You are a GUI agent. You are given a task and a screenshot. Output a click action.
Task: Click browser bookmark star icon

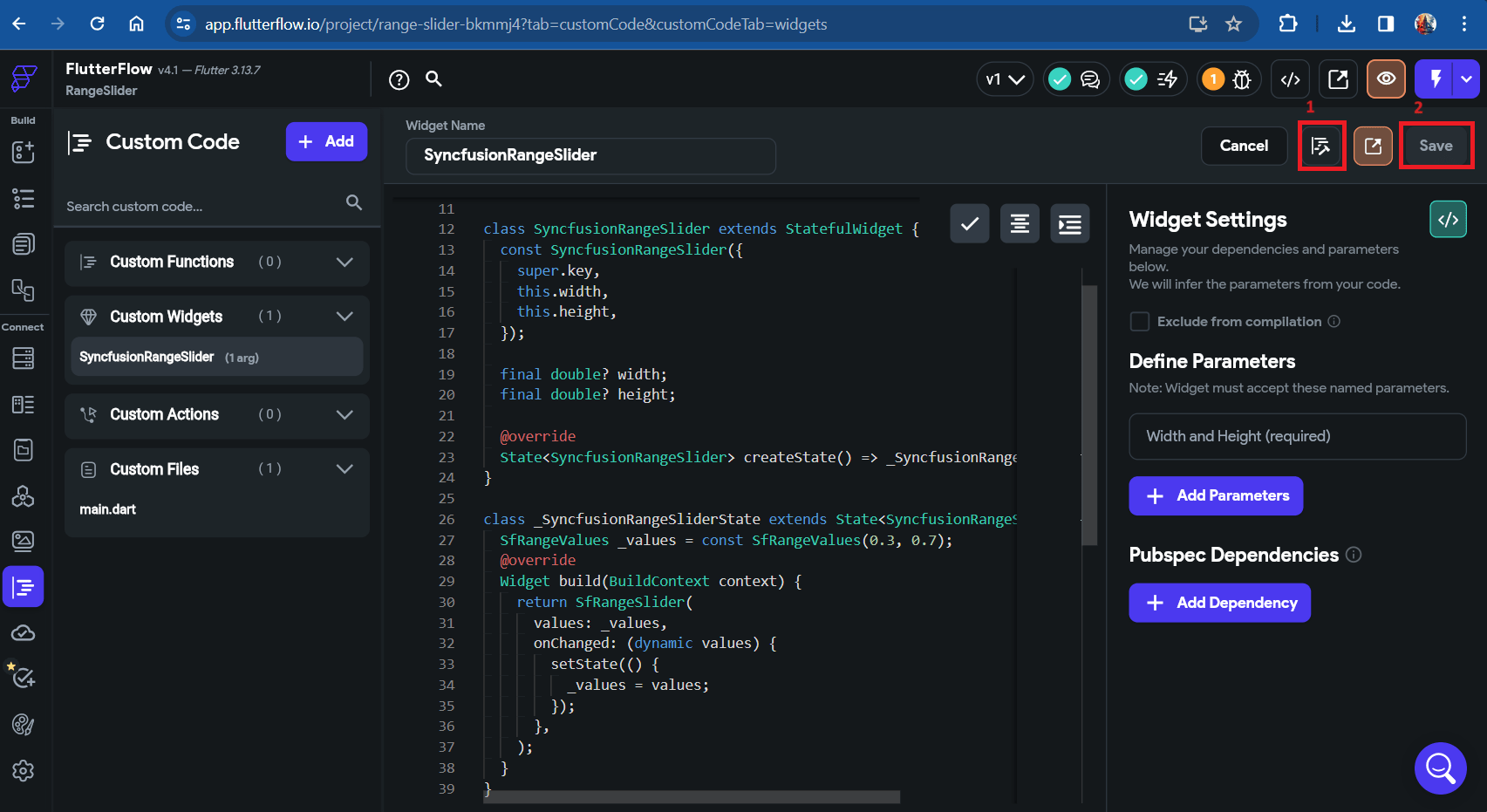[x=1233, y=24]
